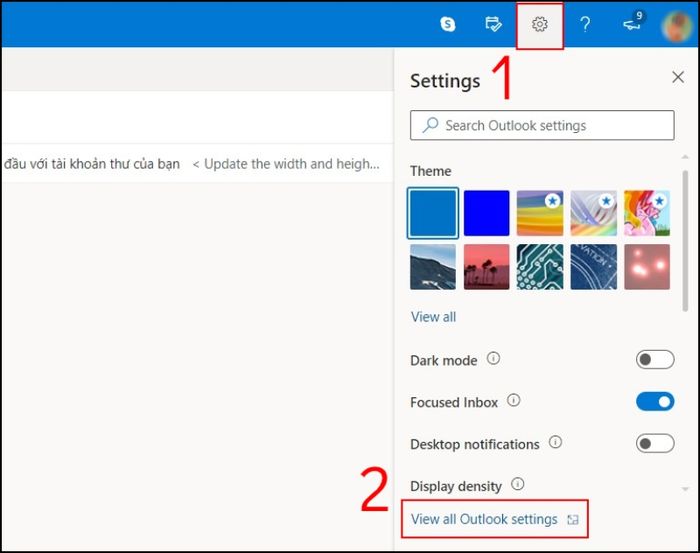Viewport: 700px width, 553px height.
Task: Enable the Desktop notifications switch
Action: [655, 443]
